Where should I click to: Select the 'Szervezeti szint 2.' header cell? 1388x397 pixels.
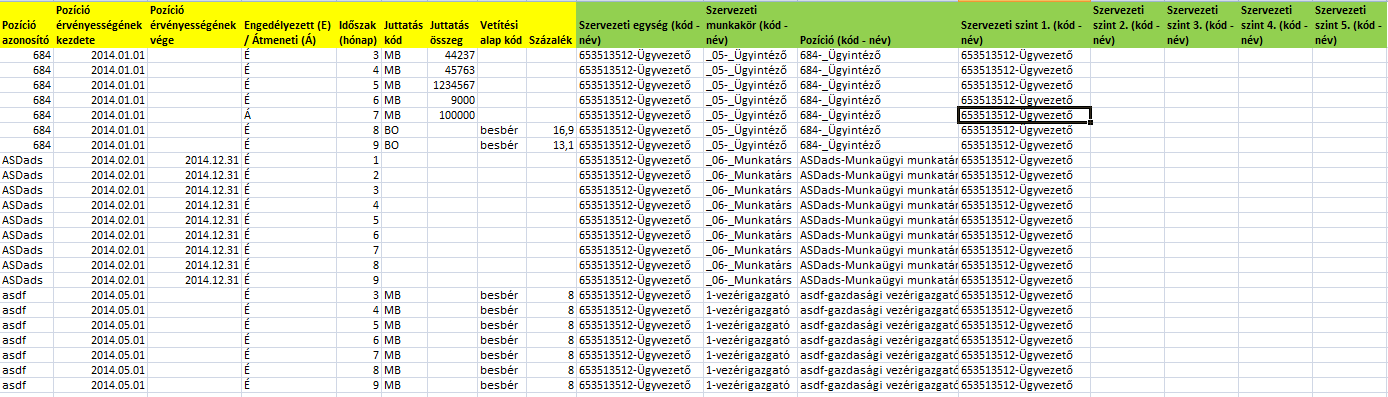[x=1127, y=24]
